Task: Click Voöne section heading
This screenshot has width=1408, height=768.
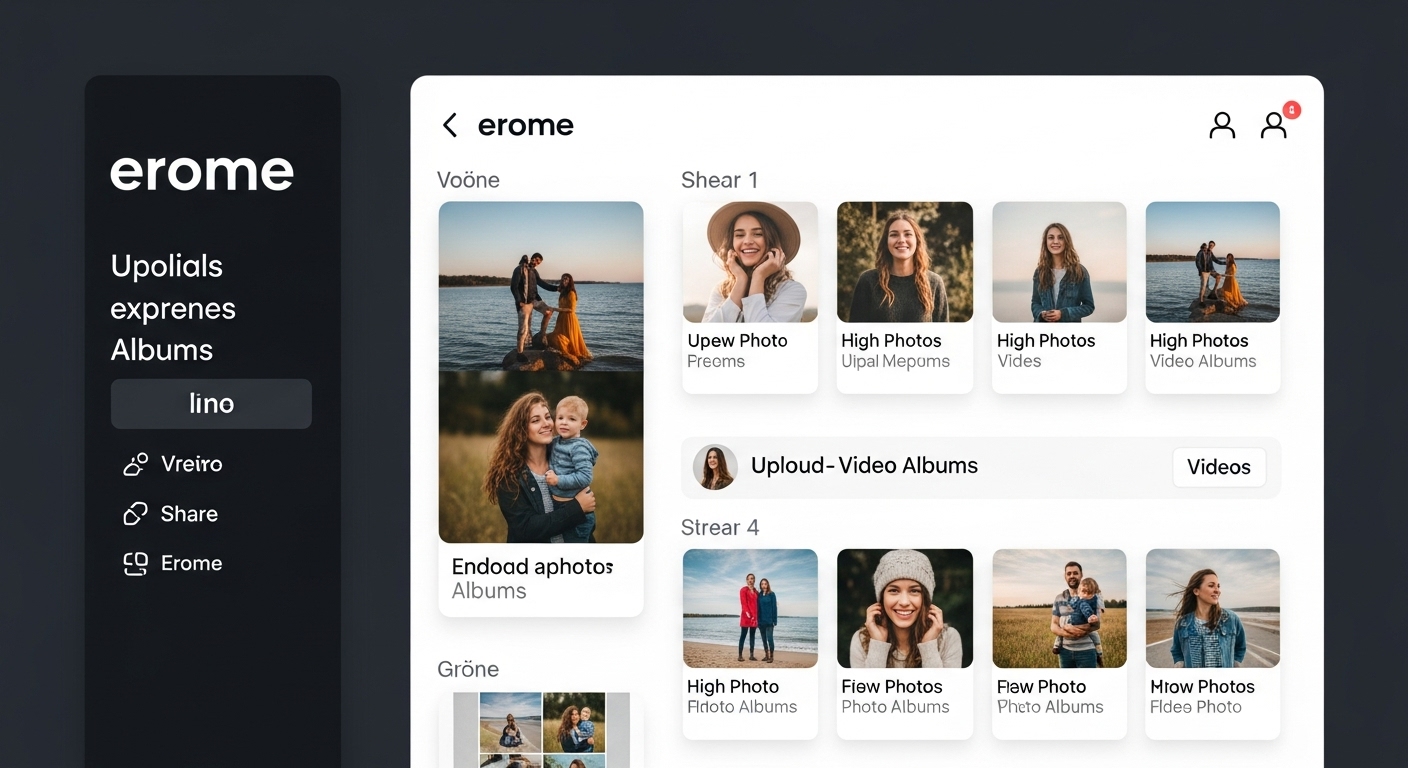Action: click(x=468, y=180)
